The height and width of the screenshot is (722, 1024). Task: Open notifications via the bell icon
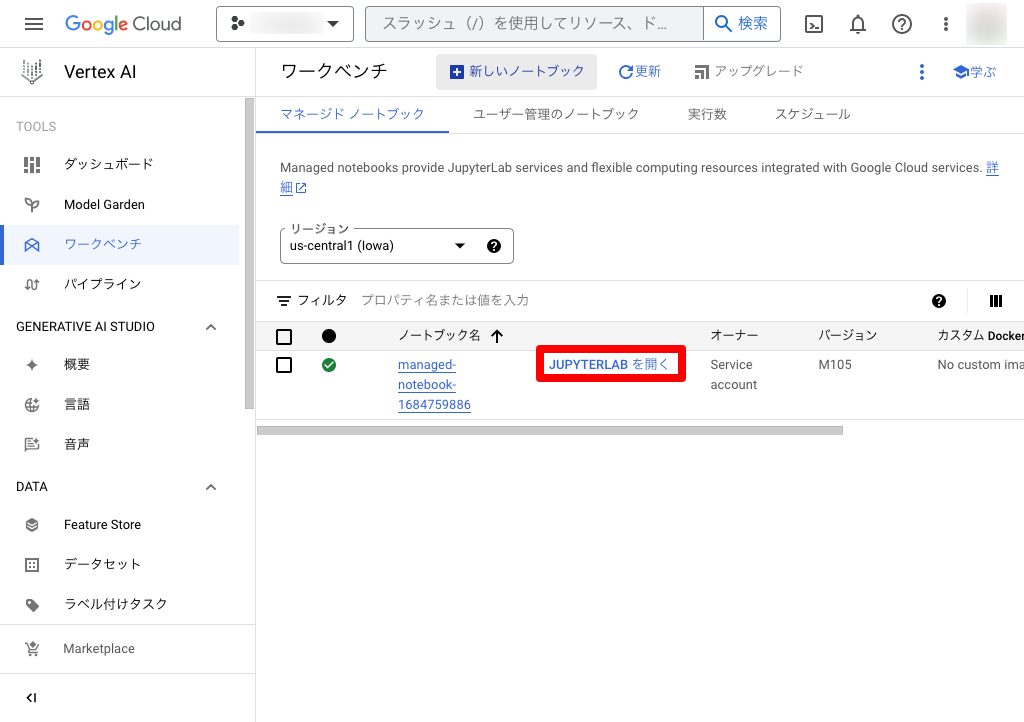(x=857, y=23)
